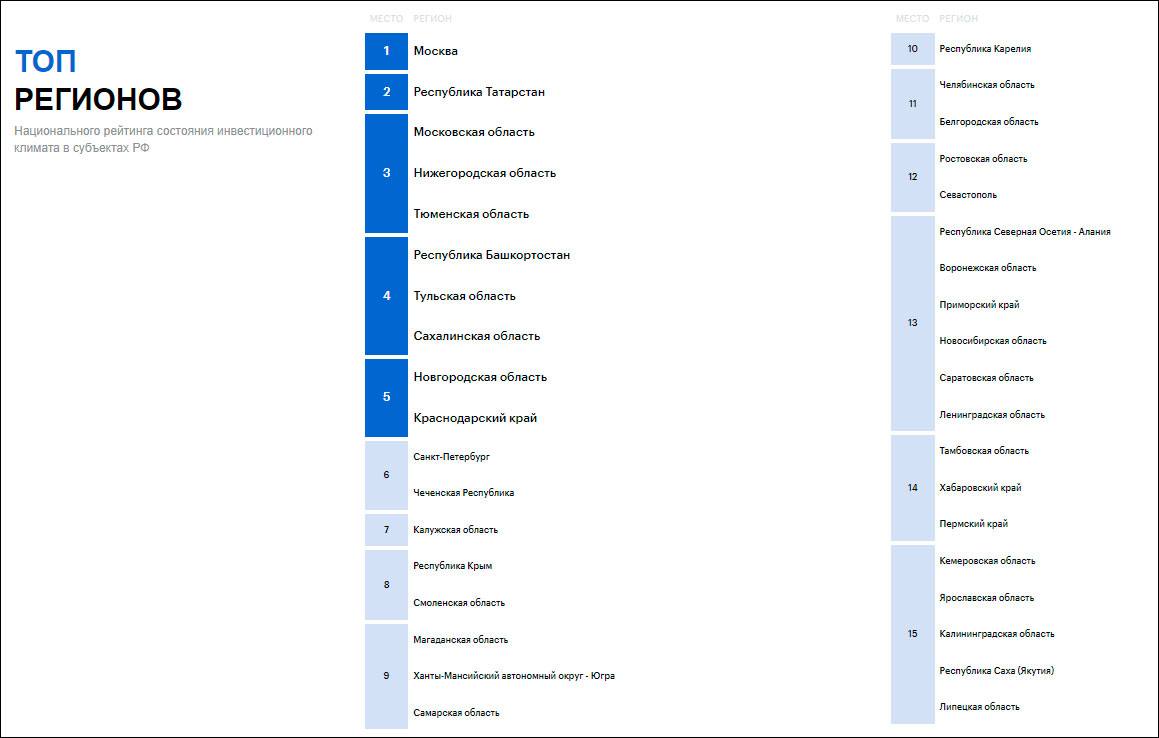Open Калужская область at place 7

click(x=455, y=530)
